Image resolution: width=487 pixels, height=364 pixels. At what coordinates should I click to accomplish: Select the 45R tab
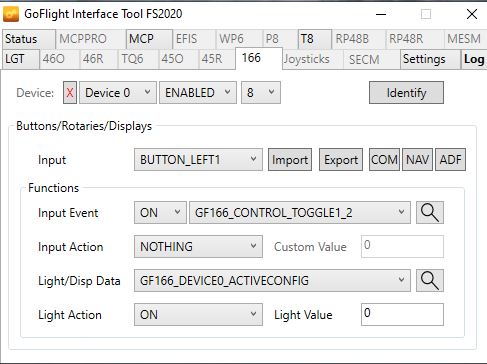click(x=217, y=59)
